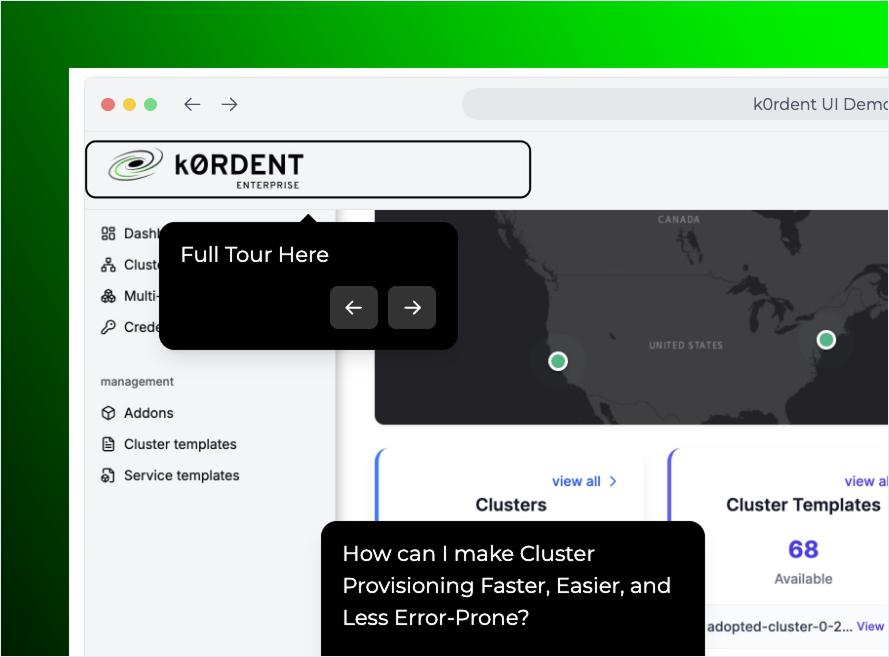Open Clusters via its sidebar icon
This screenshot has width=889, height=657.
(108, 264)
